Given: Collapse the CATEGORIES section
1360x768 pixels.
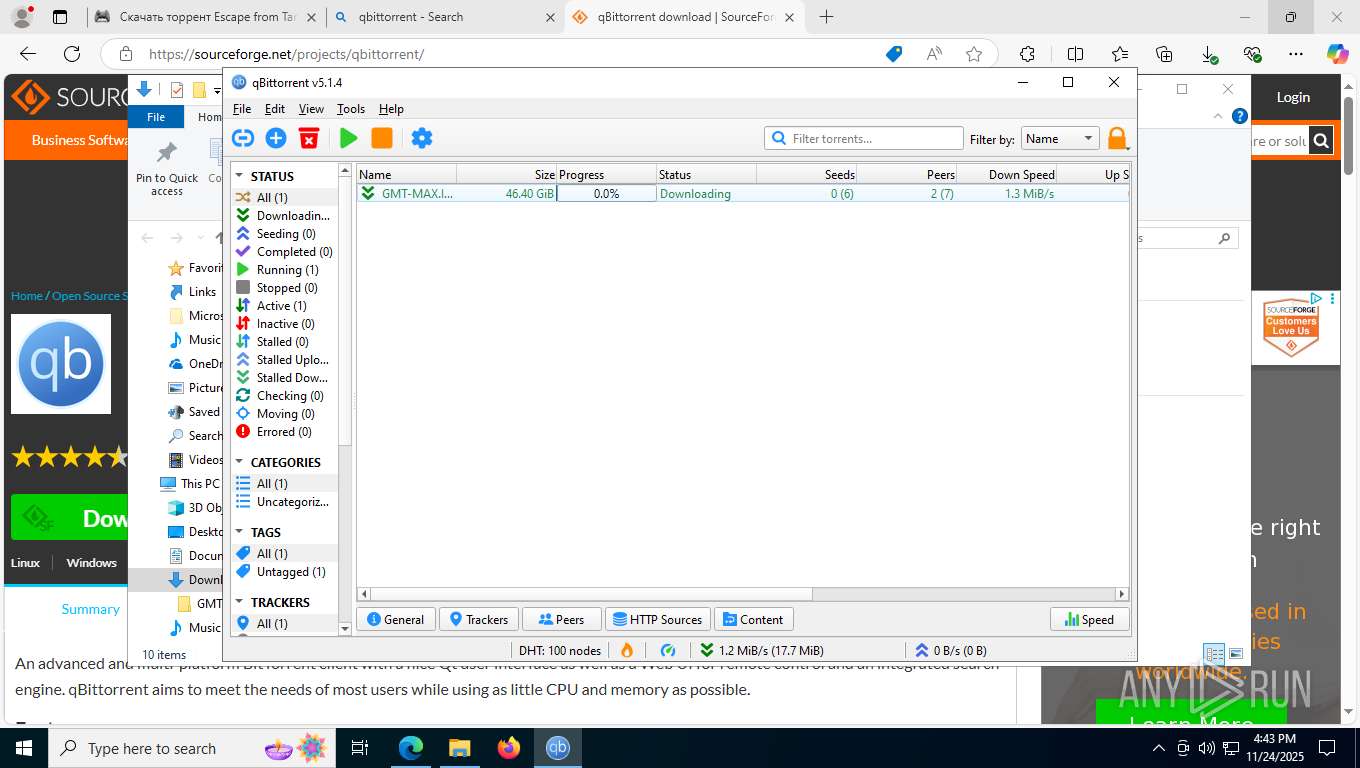Looking at the screenshot, I should tap(240, 462).
